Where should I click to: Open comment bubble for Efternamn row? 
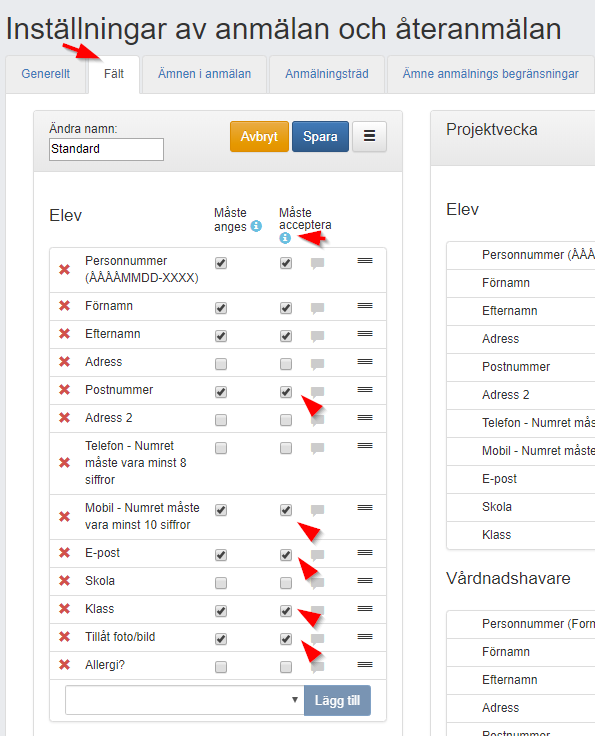click(318, 336)
